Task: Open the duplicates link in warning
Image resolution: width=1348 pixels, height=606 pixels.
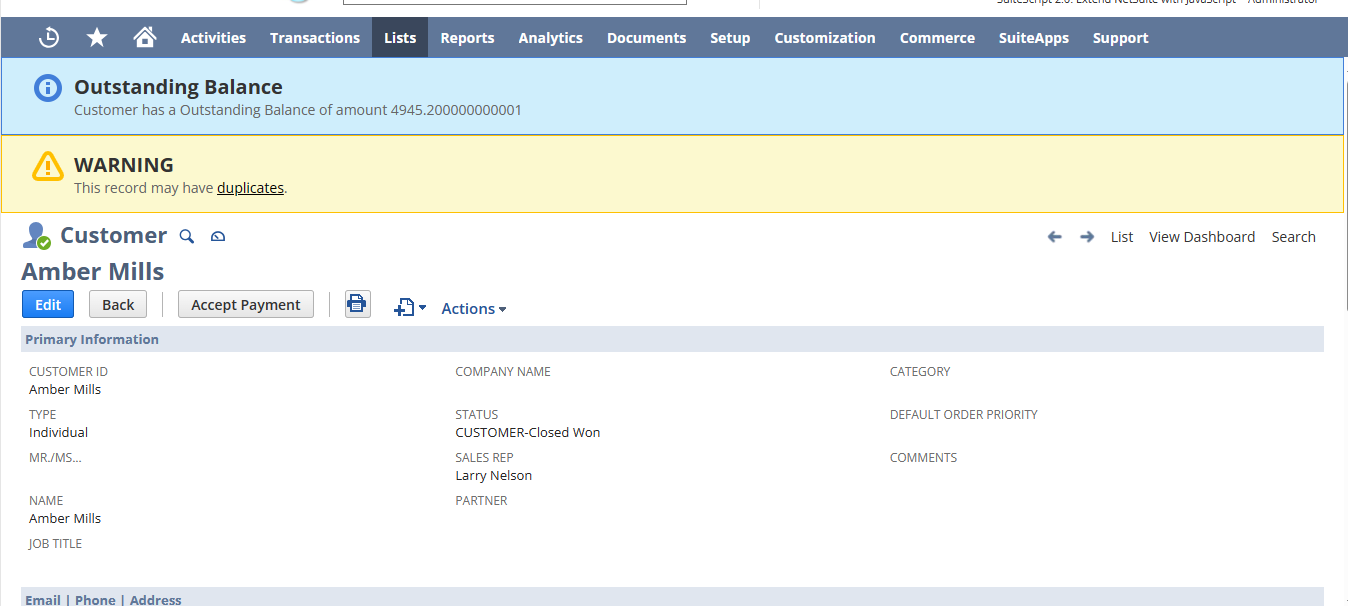Action: 250,187
